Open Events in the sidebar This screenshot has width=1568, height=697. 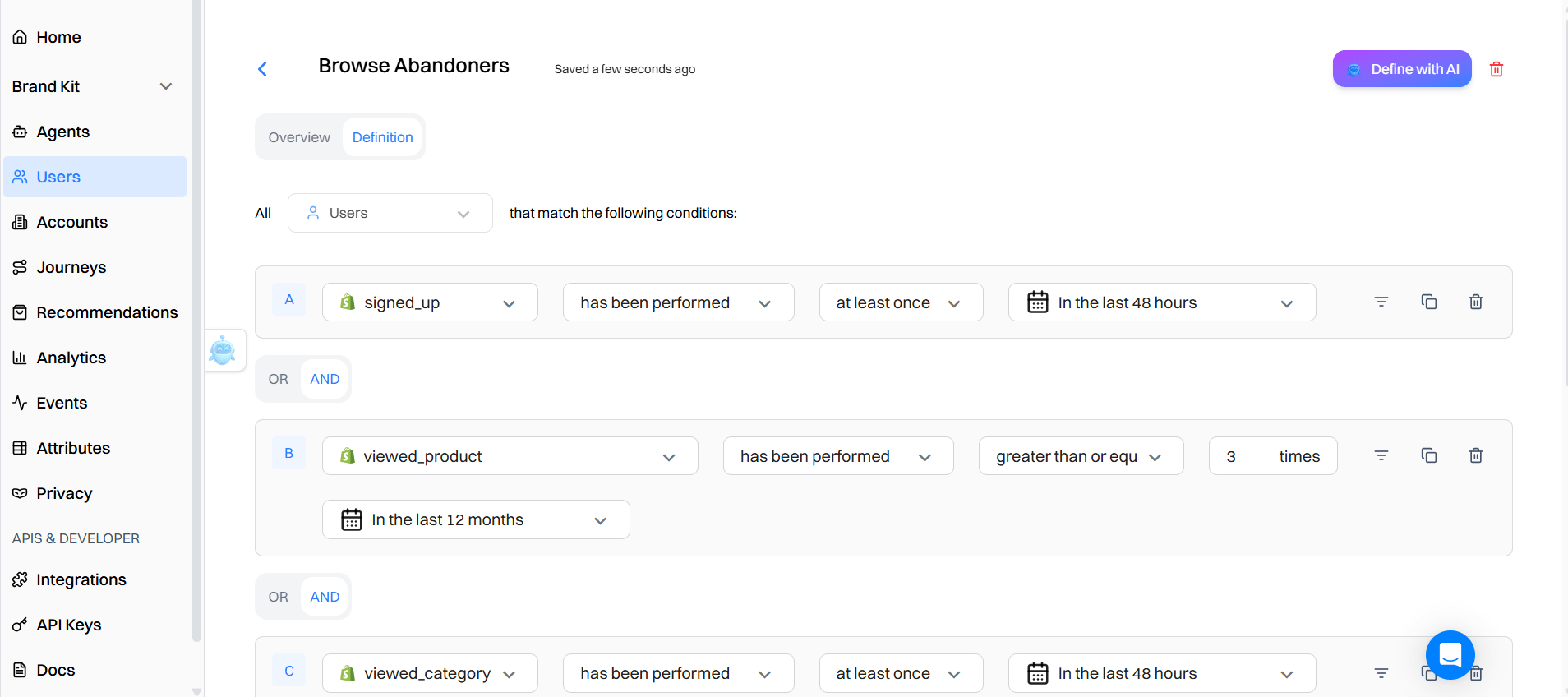[x=95, y=403]
